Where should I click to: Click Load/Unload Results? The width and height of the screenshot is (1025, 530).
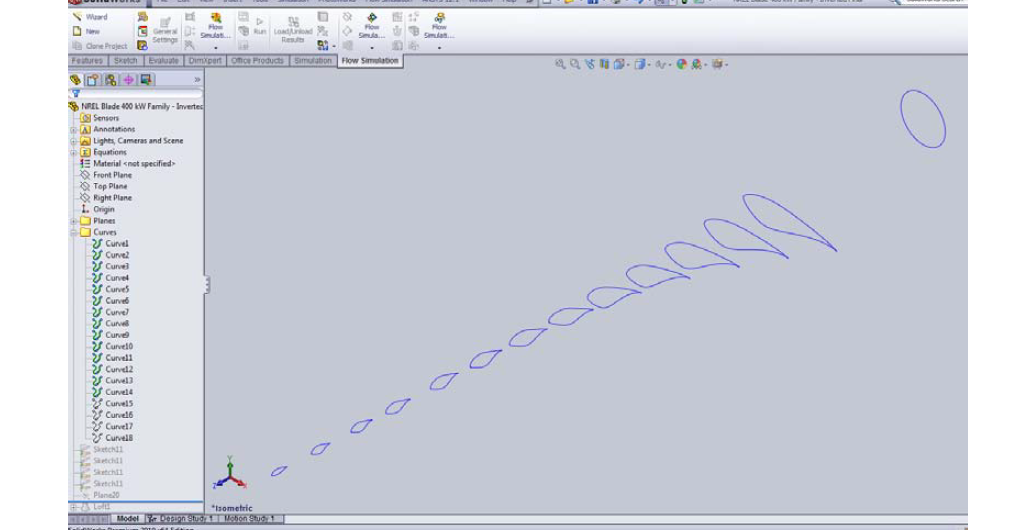point(292,30)
